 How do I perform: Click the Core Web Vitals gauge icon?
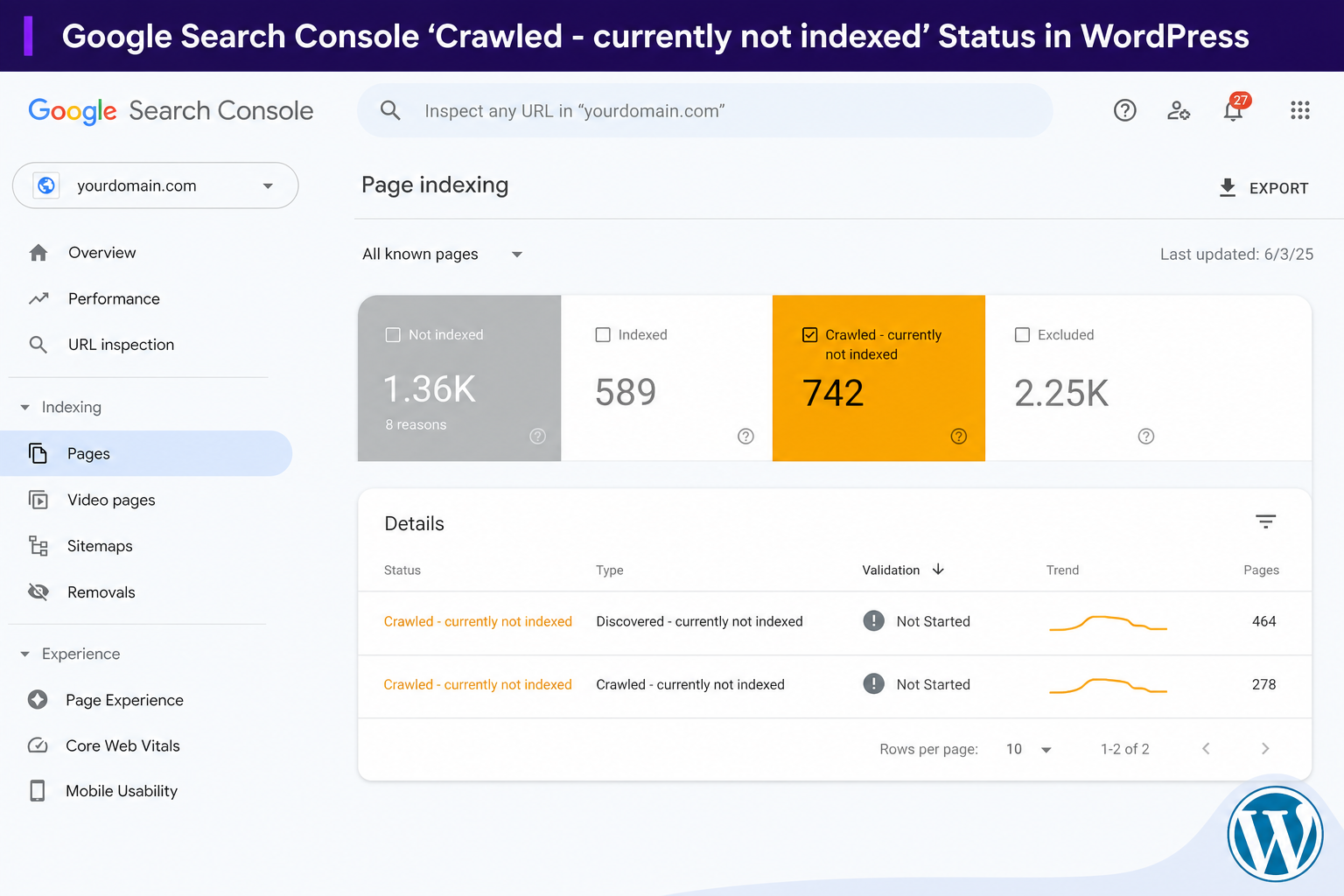click(38, 745)
